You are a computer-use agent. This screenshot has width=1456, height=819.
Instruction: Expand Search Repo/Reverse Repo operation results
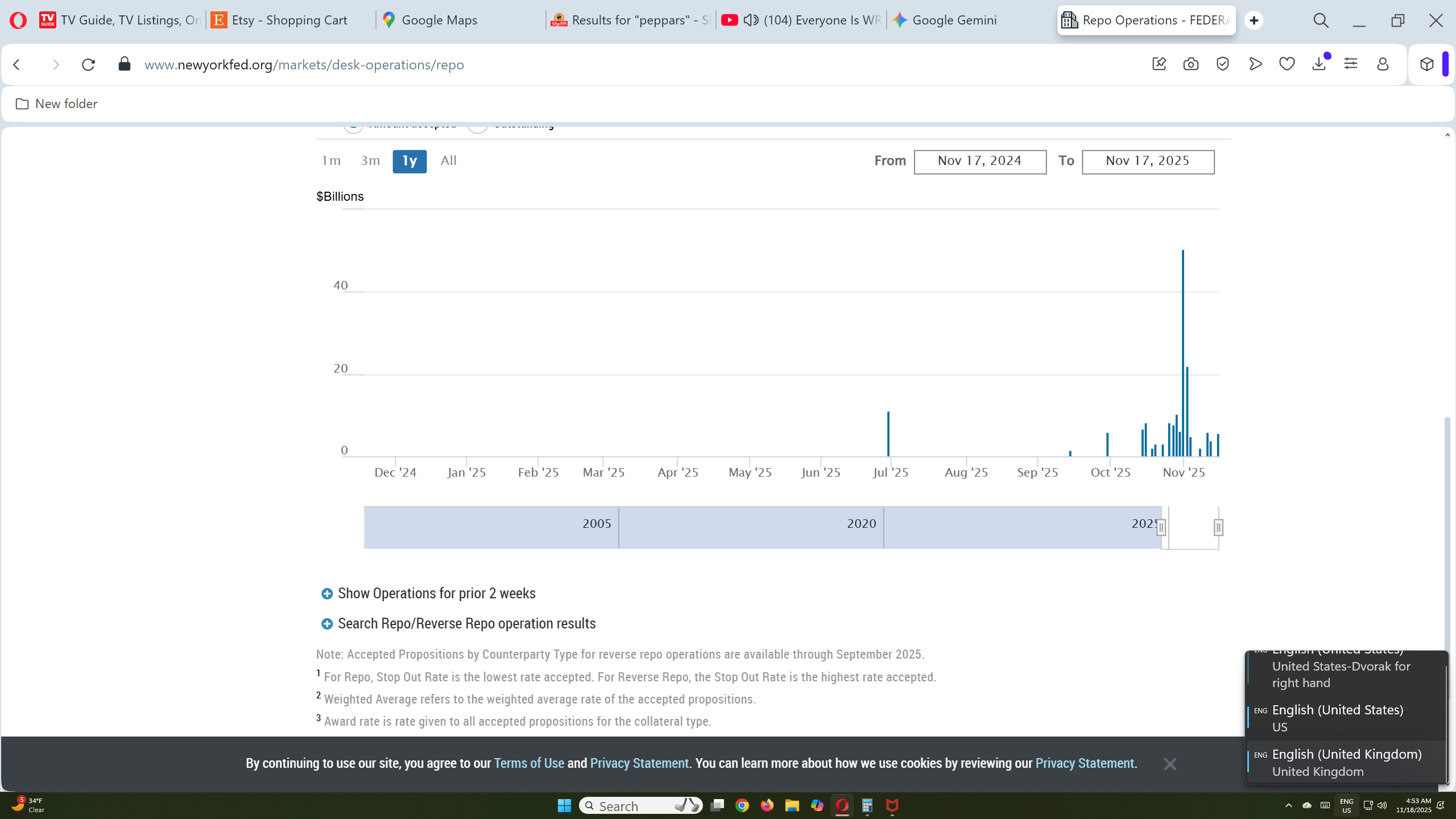point(466,623)
